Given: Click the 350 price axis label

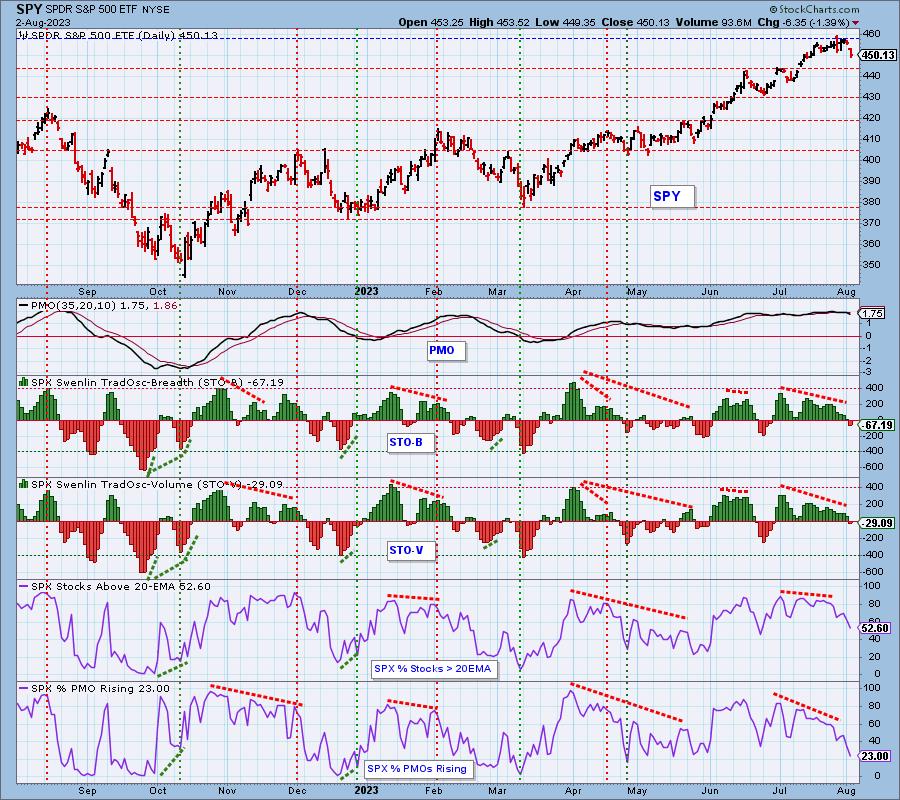Looking at the screenshot, I should (x=871, y=265).
